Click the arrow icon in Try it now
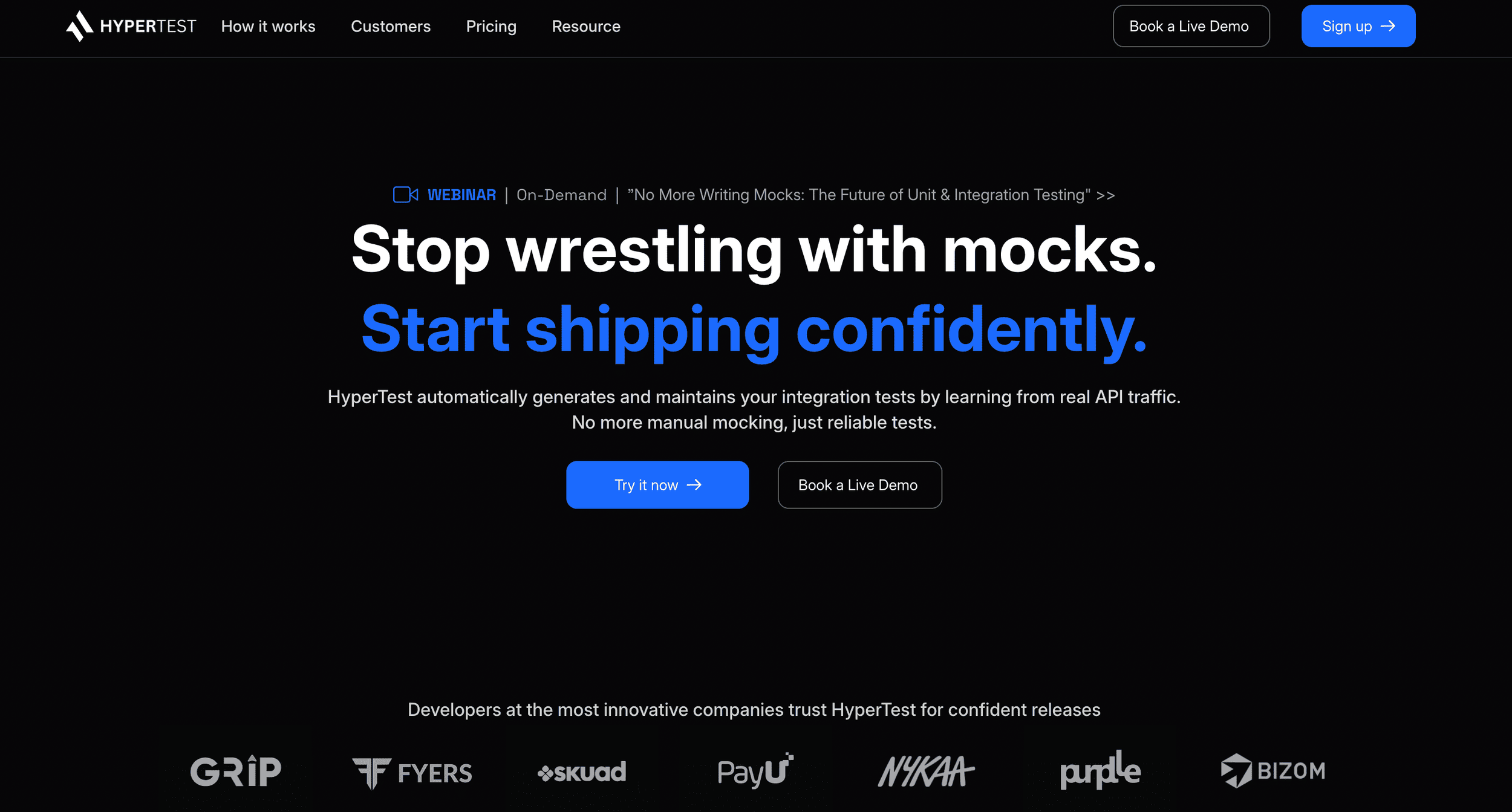The image size is (1512, 812). pyautogui.click(x=694, y=485)
